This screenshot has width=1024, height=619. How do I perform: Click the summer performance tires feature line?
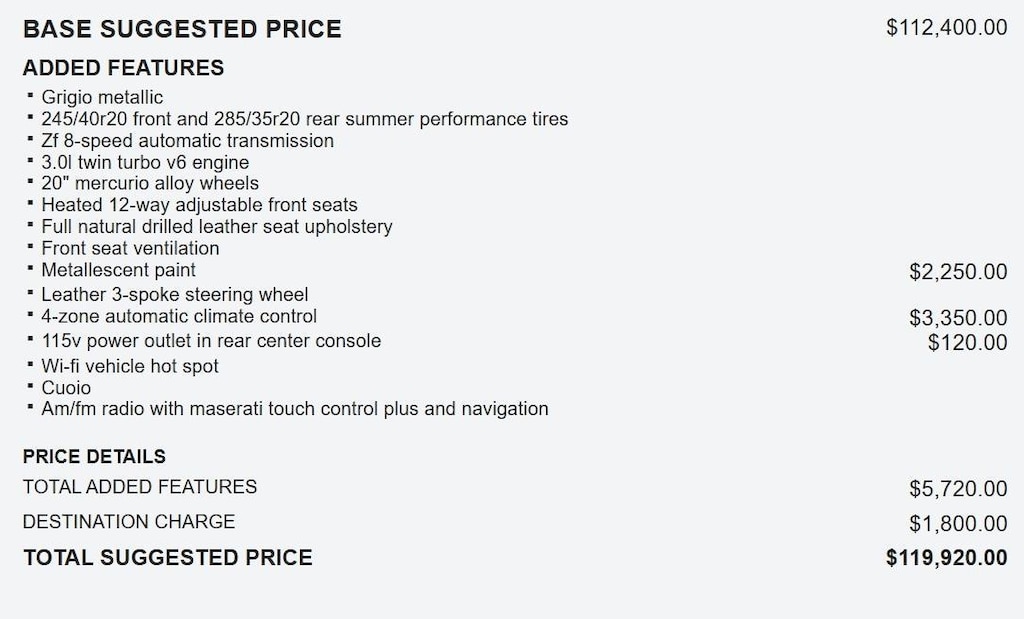click(x=304, y=119)
